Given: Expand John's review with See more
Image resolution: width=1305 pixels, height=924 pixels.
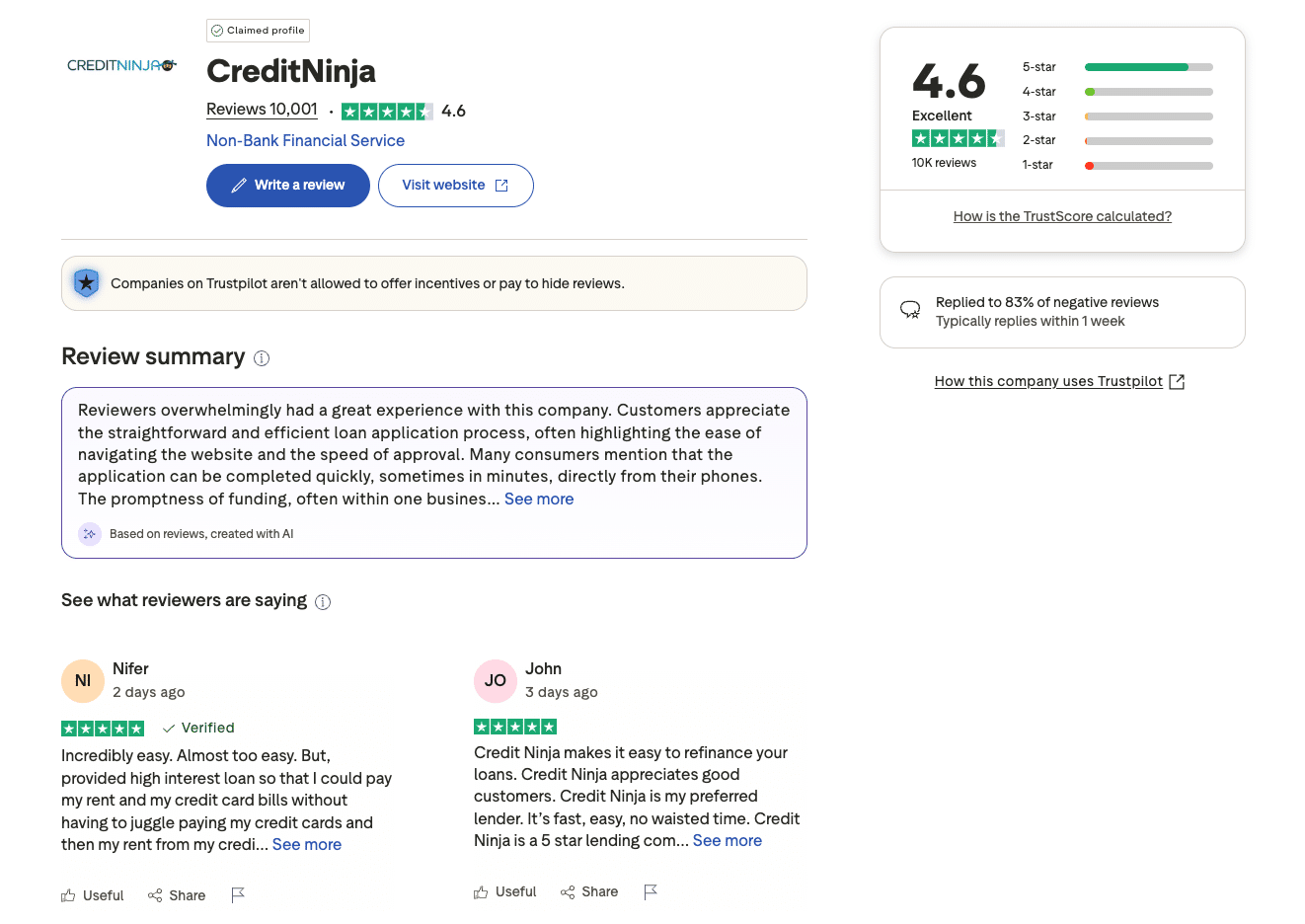Looking at the screenshot, I should (727, 840).
